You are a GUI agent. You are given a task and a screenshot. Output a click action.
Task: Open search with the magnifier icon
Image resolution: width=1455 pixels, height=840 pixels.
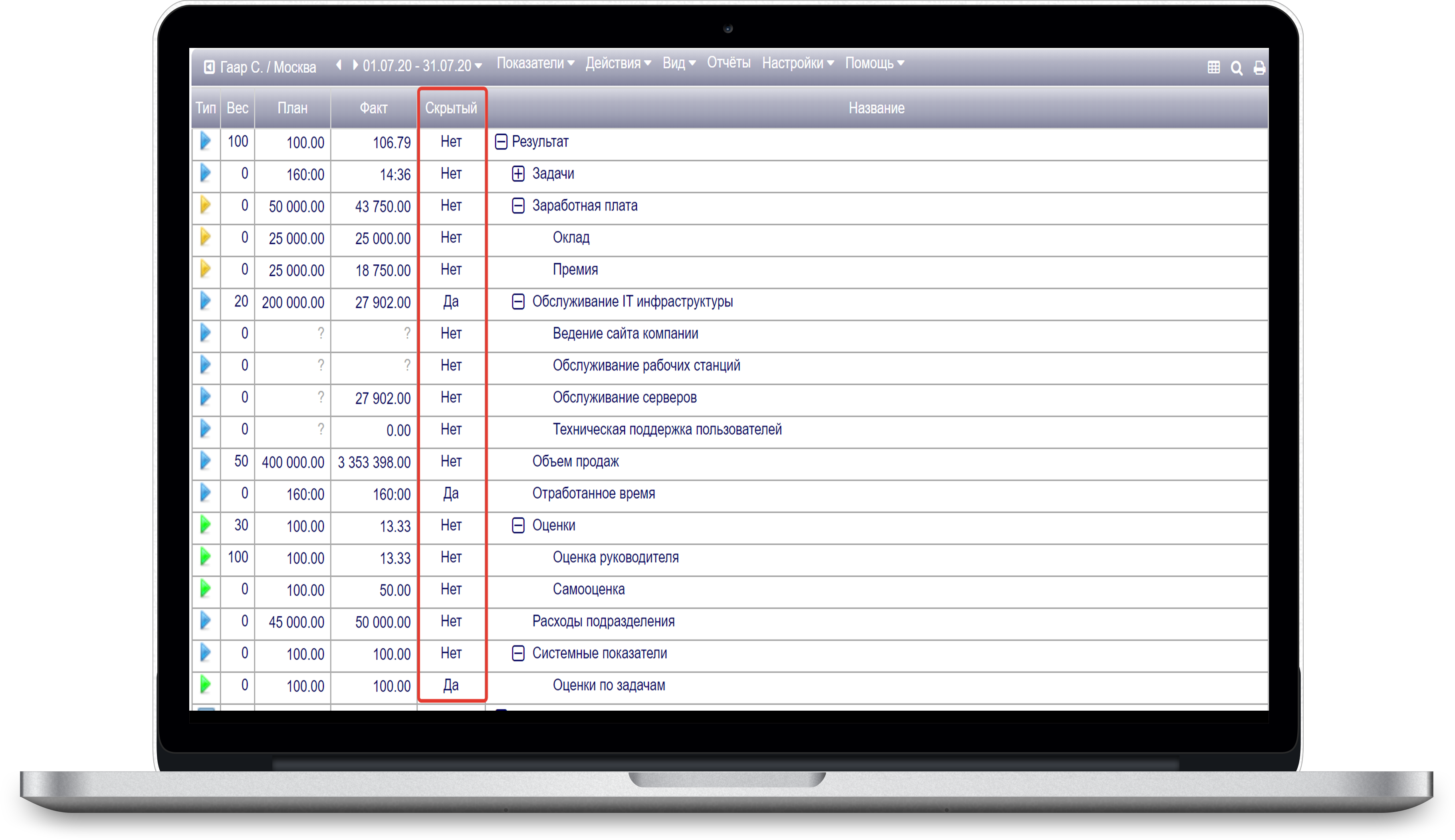click(x=1236, y=68)
